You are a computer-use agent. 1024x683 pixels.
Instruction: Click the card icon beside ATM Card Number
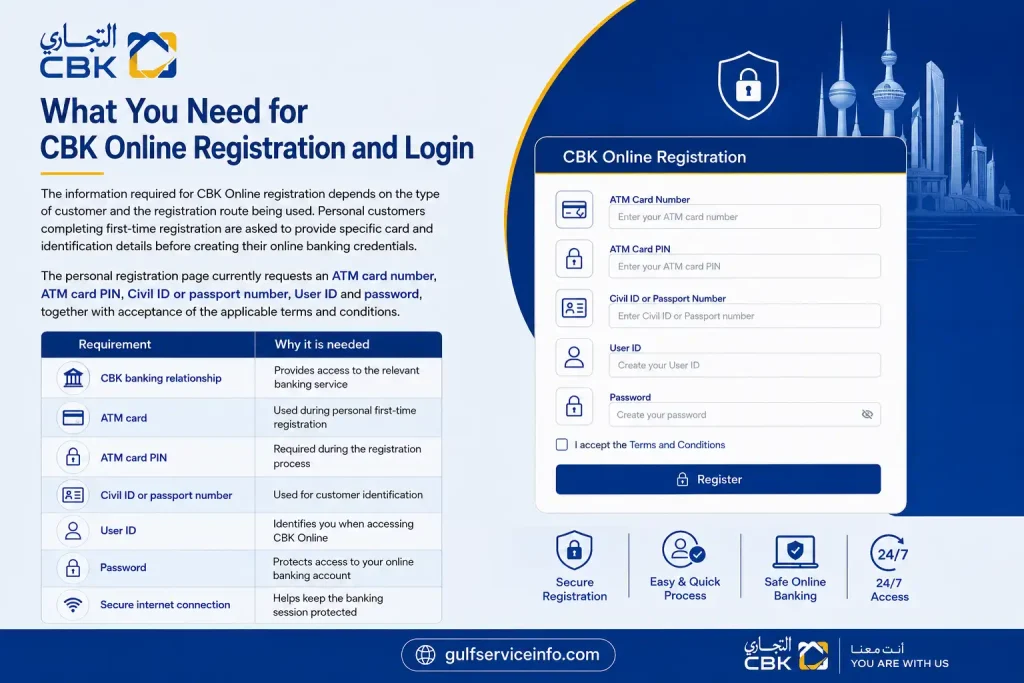[x=574, y=210]
